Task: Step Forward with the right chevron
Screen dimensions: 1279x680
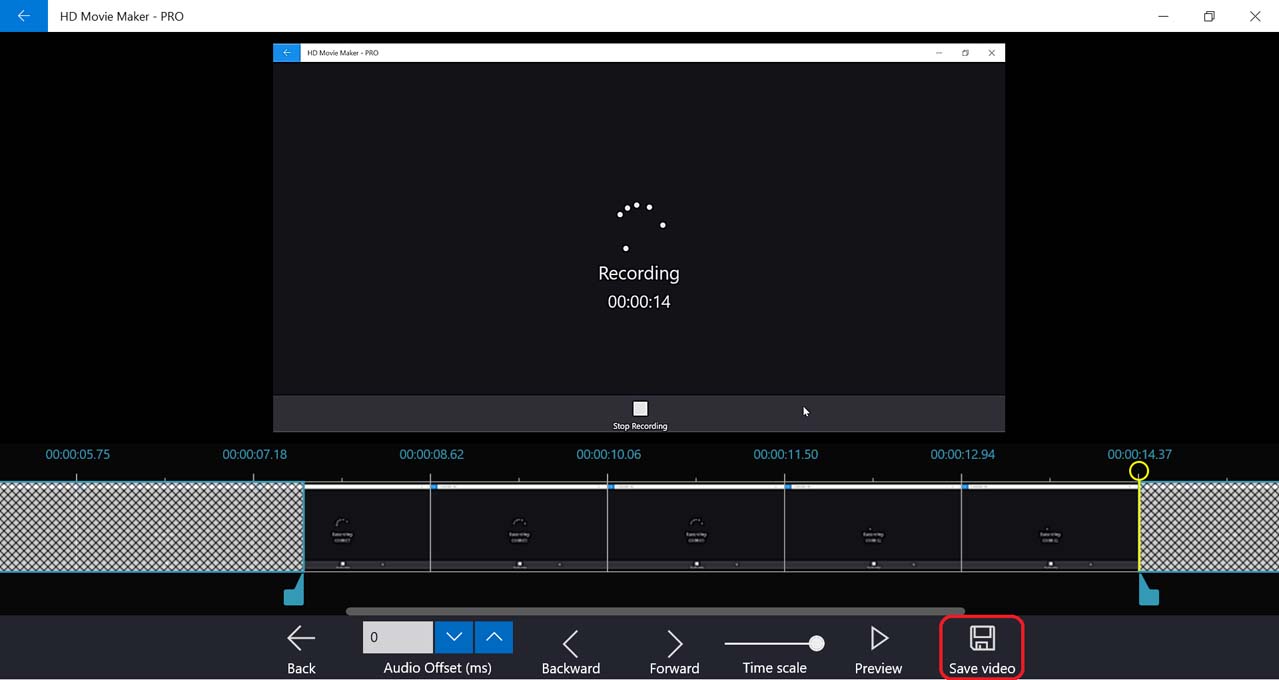Action: (675, 643)
